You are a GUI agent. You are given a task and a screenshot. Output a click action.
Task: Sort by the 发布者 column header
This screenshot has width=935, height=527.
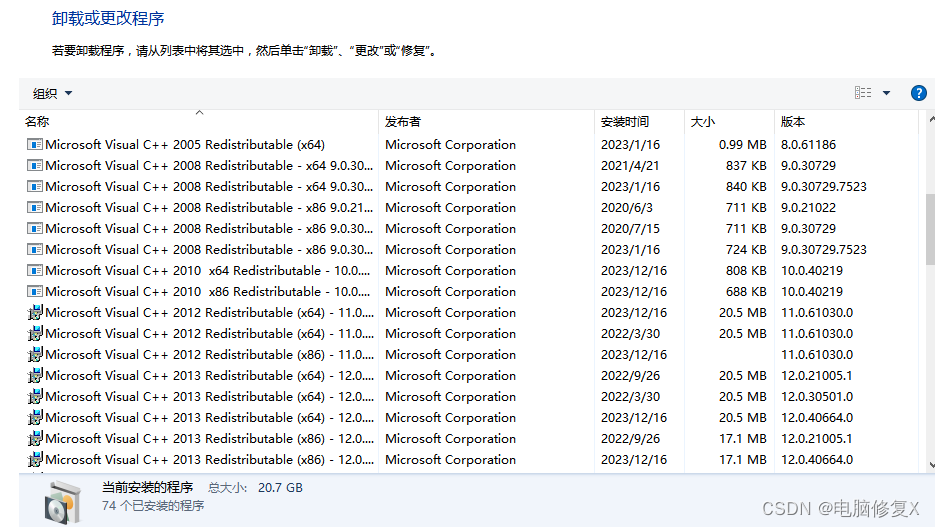coord(403,122)
